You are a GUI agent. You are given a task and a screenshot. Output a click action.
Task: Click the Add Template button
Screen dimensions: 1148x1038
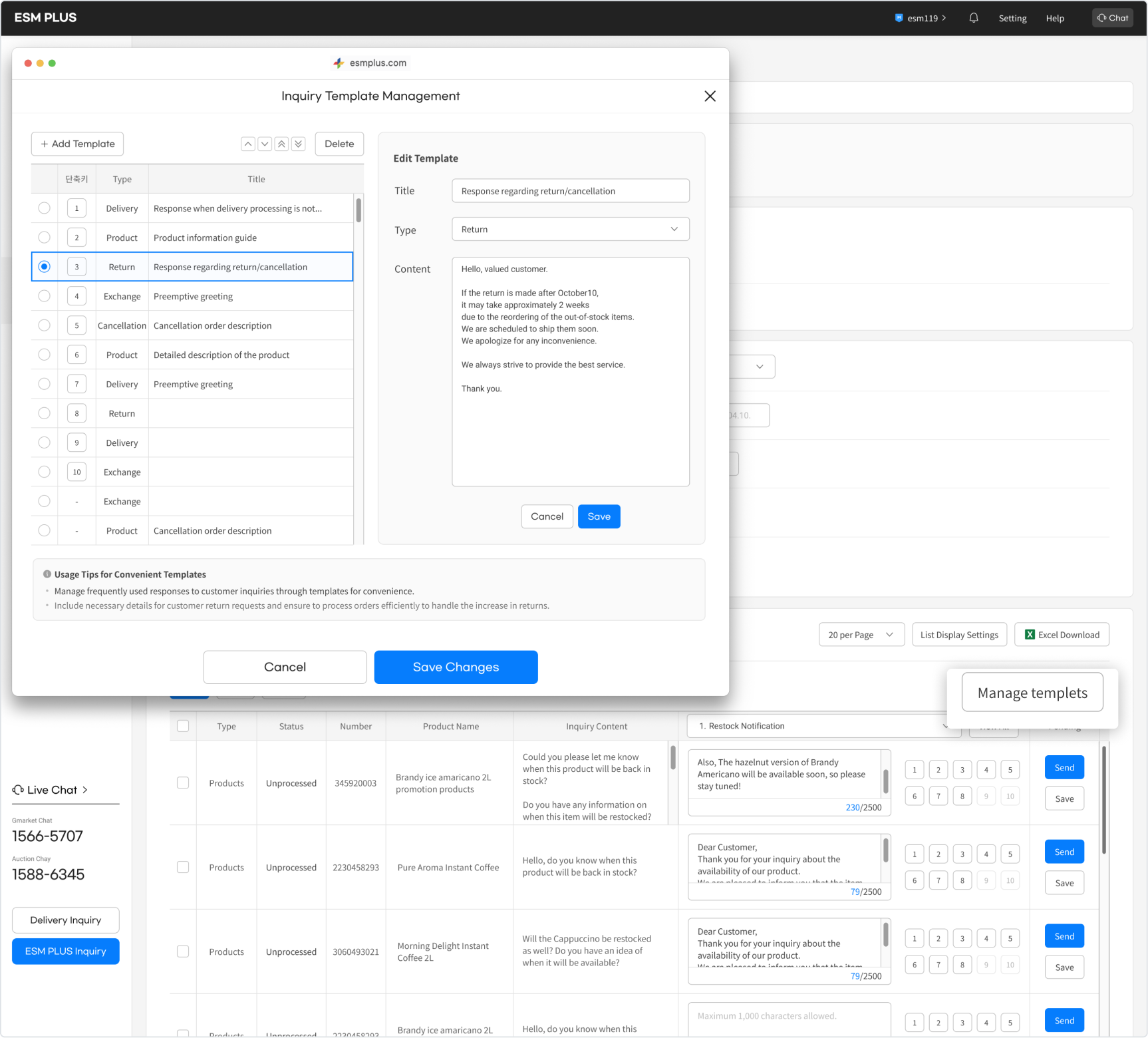coord(77,144)
